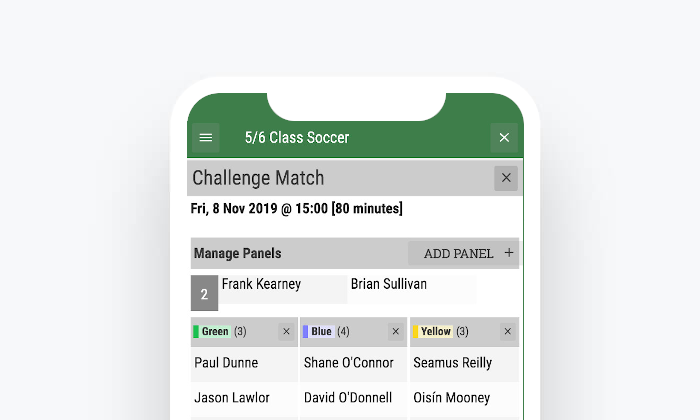Screen dimensions: 700x420
Task: Click the ADD PANEL button
Action: click(464, 253)
